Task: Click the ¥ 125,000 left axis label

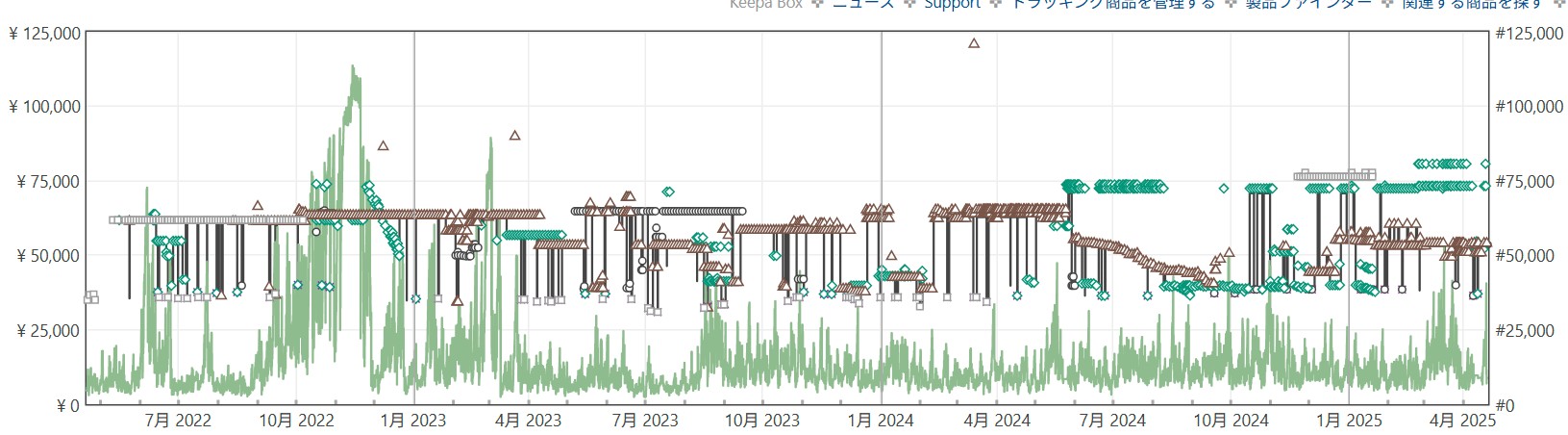Action: click(x=44, y=34)
